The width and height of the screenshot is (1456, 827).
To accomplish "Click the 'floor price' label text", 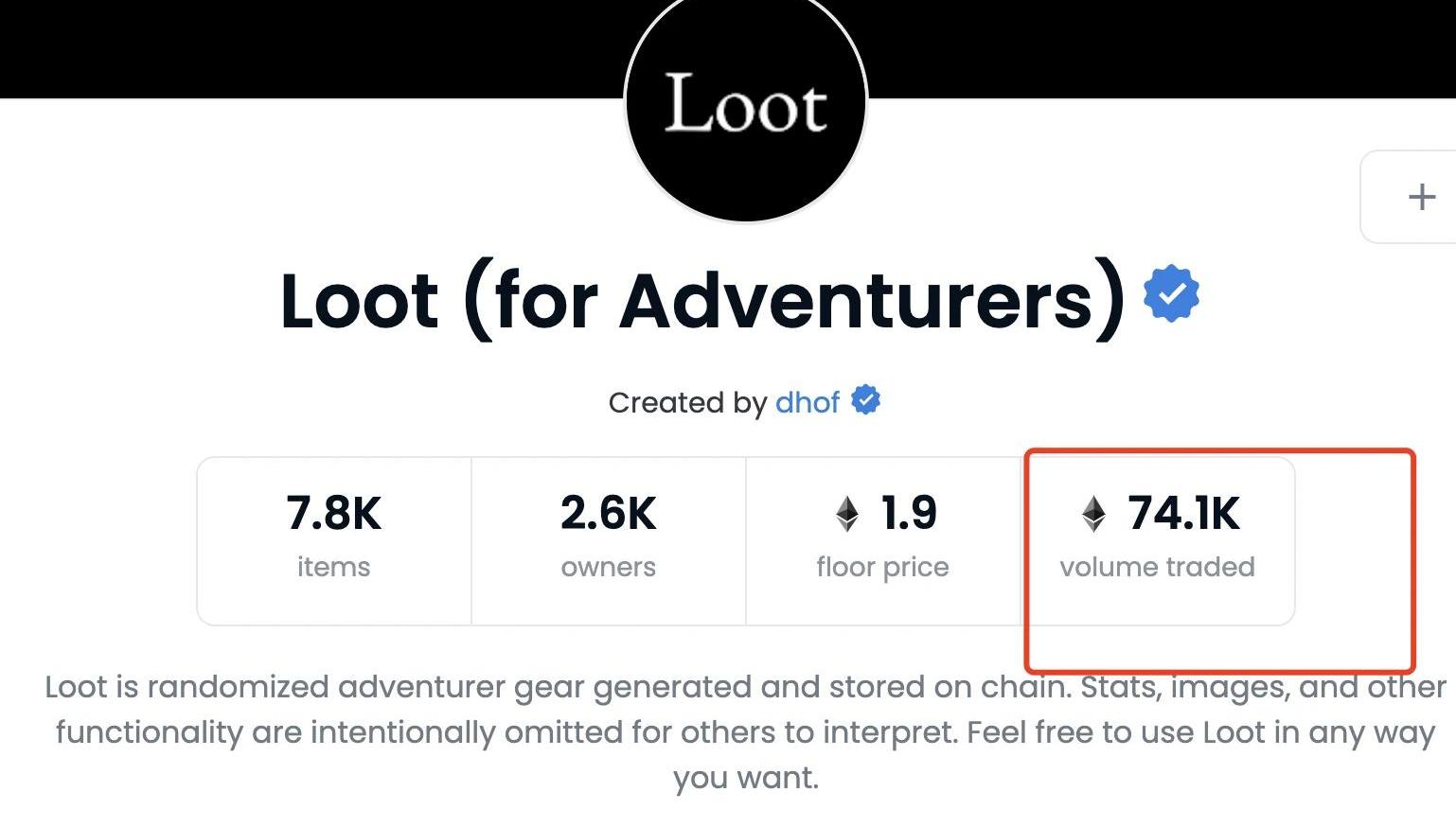I will tap(882, 567).
